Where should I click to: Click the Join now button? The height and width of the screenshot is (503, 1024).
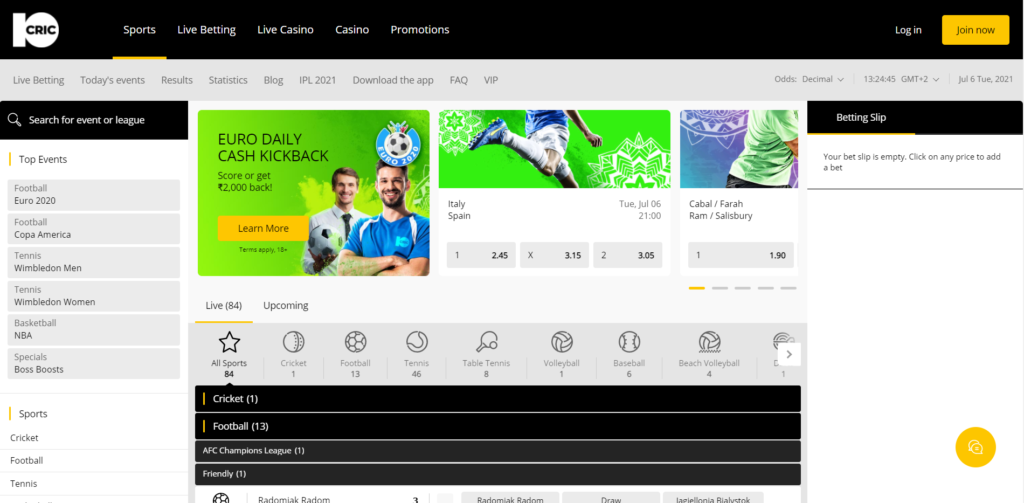tap(975, 30)
